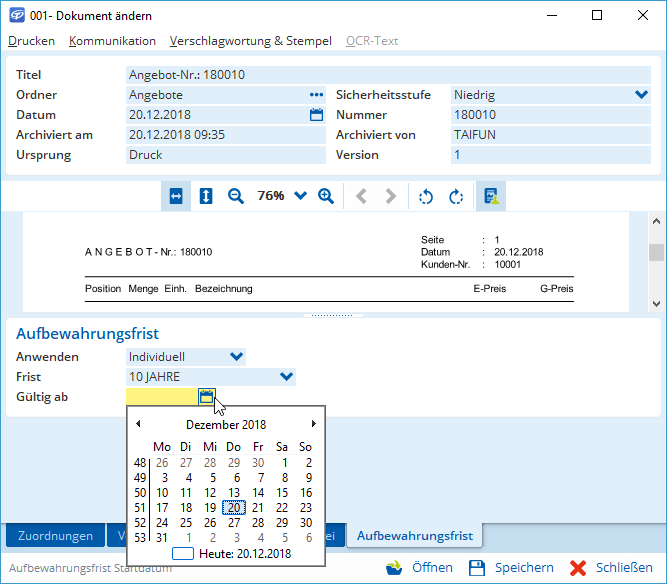The width and height of the screenshot is (667, 584).
Task: Zoom out of the document preview
Action: [236, 196]
